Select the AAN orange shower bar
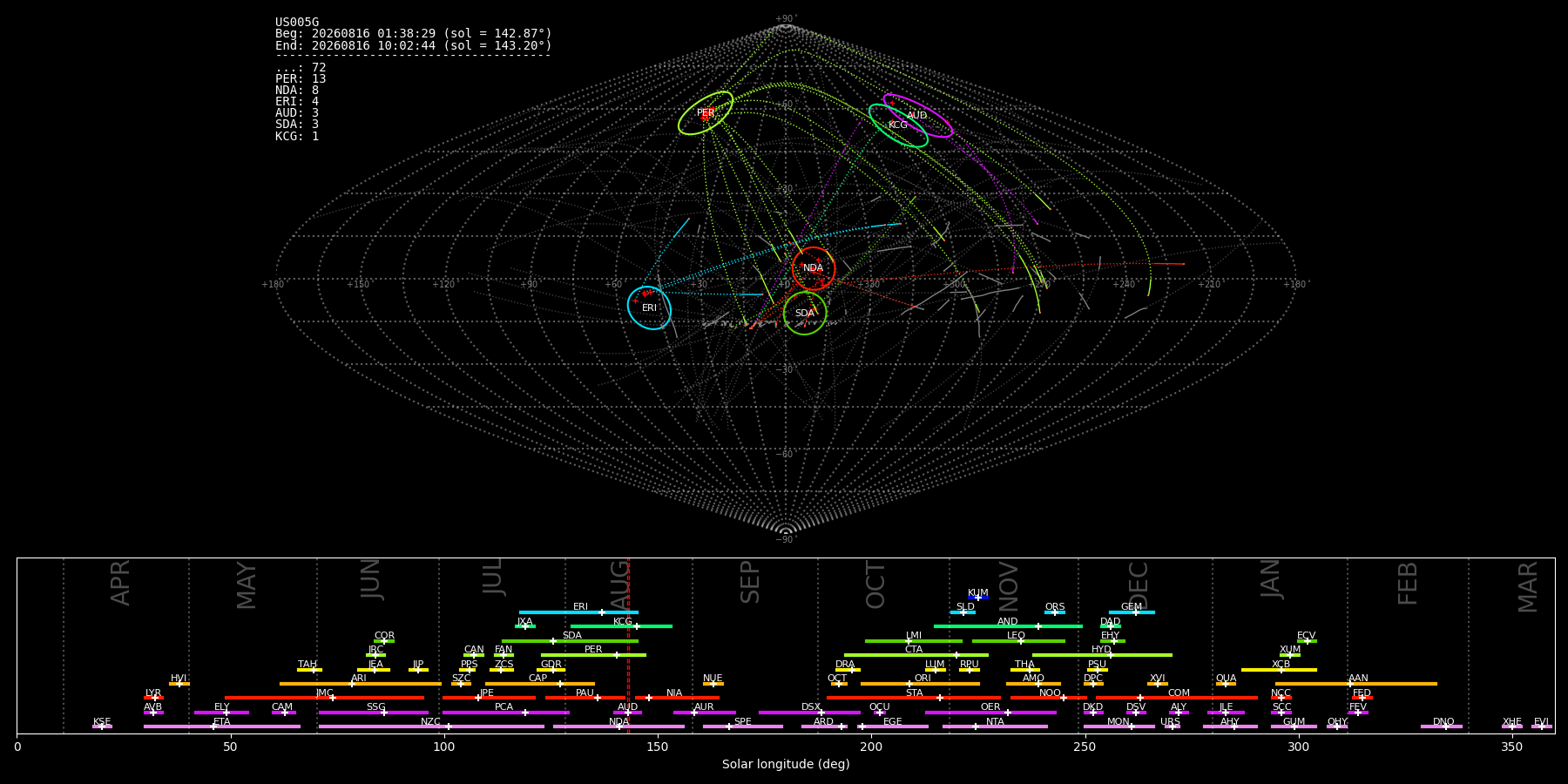 click(x=1356, y=684)
